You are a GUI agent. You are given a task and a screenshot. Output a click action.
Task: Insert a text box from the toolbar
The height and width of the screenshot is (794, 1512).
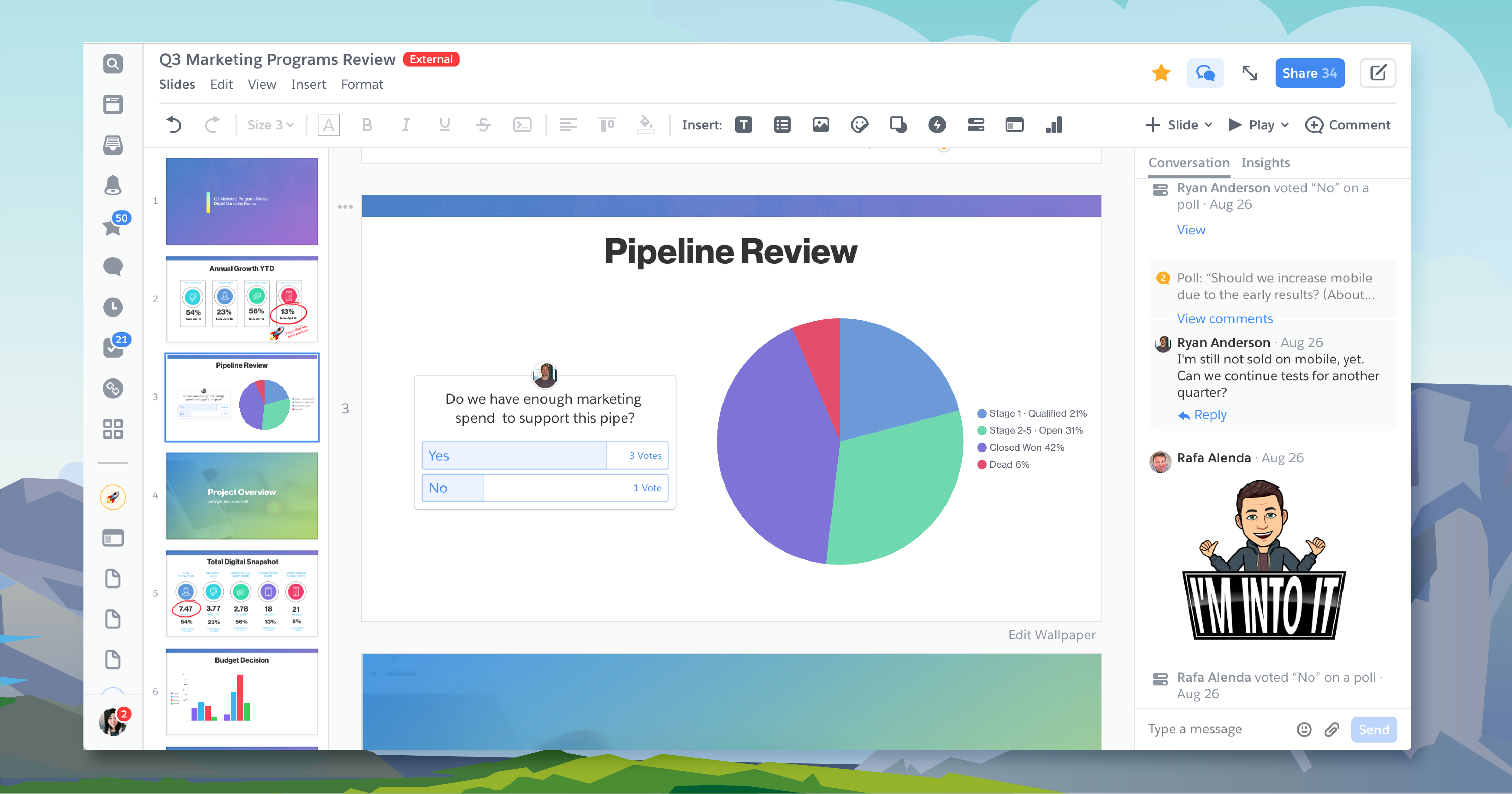[743, 125]
